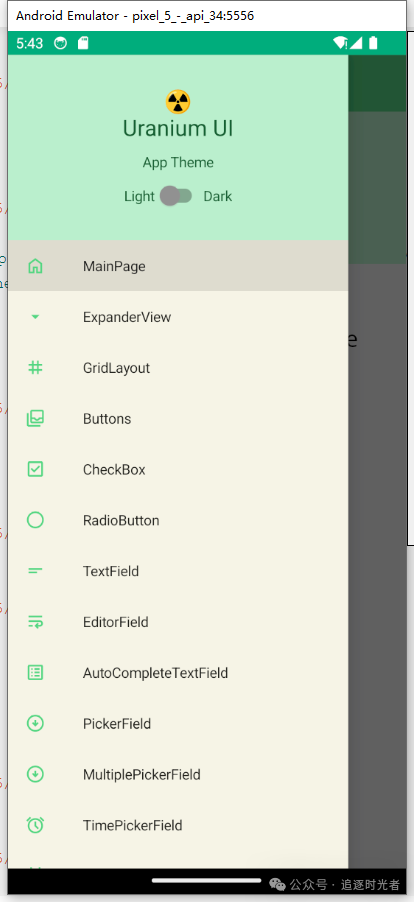Click the radioactive Uranium UI logo

point(178,102)
